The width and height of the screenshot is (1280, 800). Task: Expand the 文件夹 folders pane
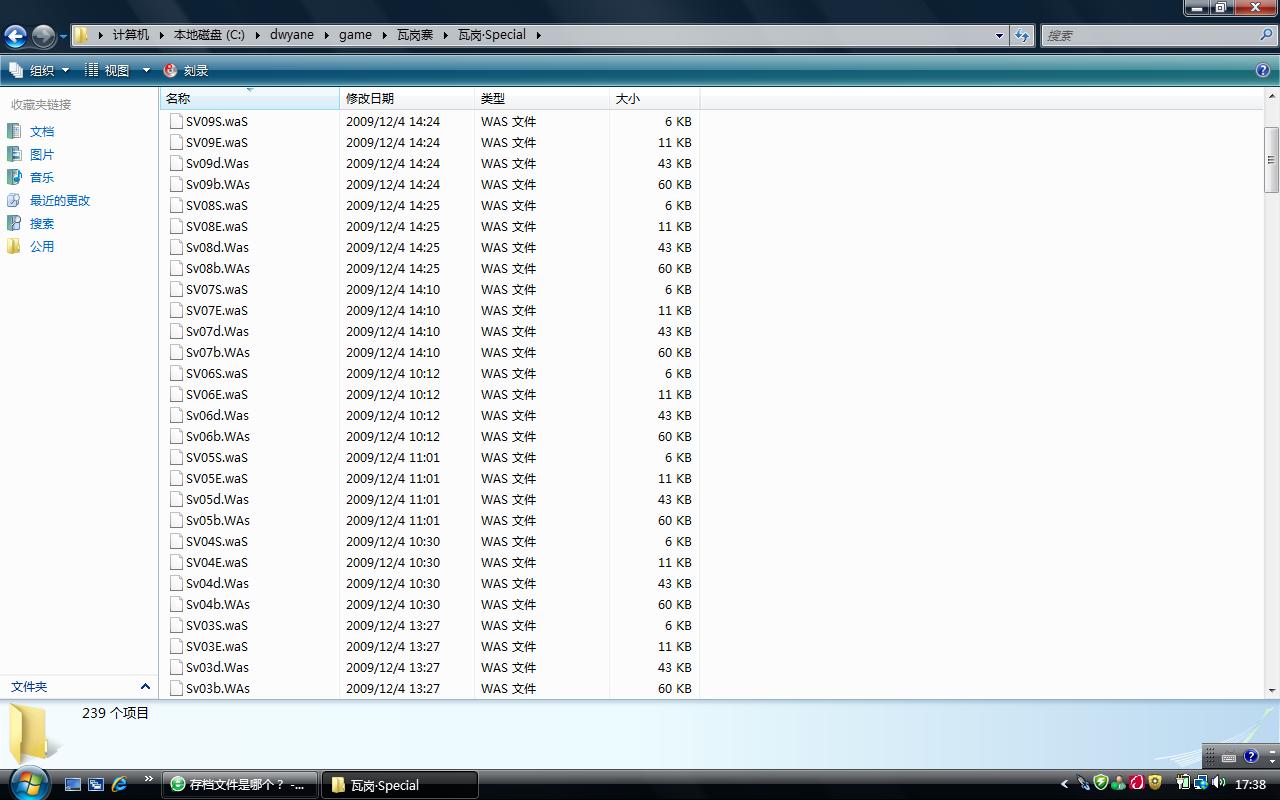point(144,686)
